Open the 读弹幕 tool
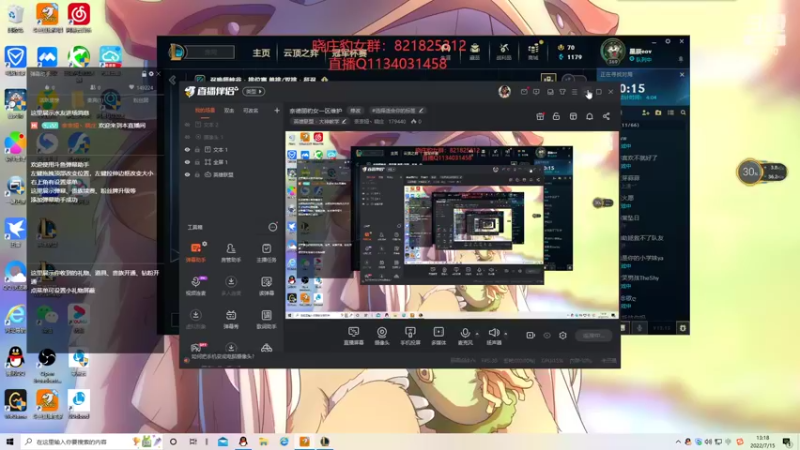800x450 pixels. (266, 286)
